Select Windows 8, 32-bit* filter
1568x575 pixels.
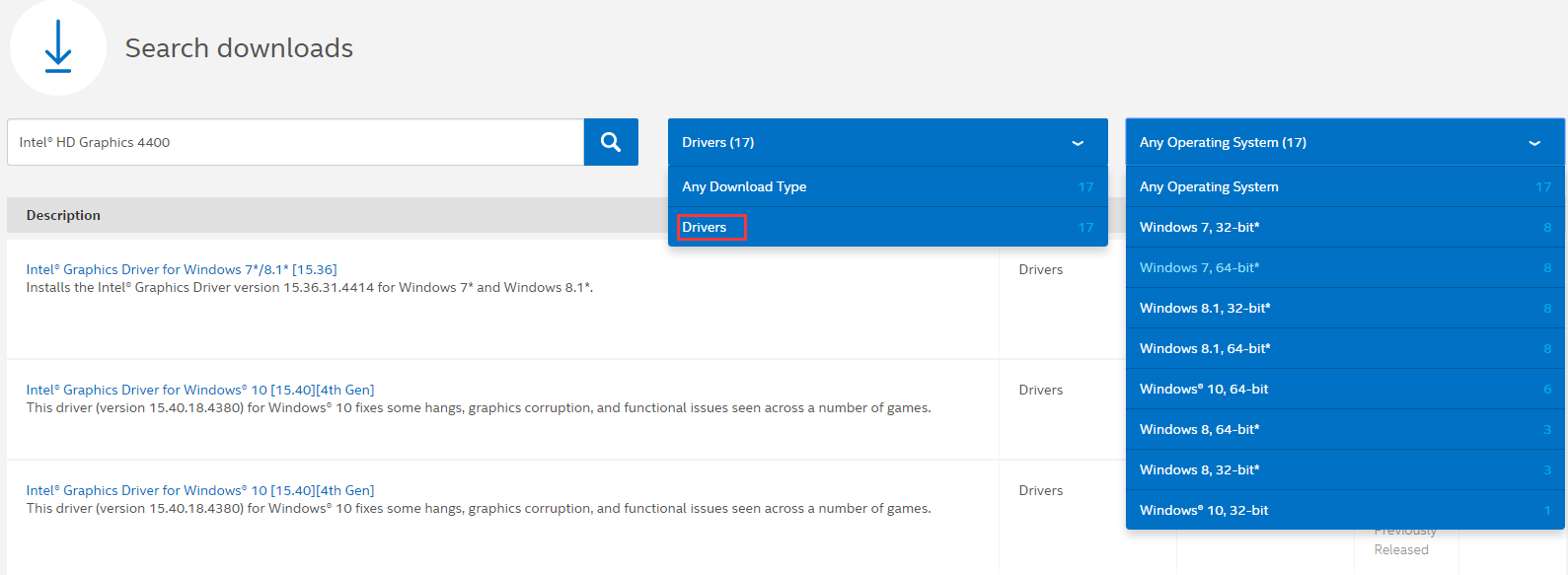pyautogui.click(x=1199, y=469)
